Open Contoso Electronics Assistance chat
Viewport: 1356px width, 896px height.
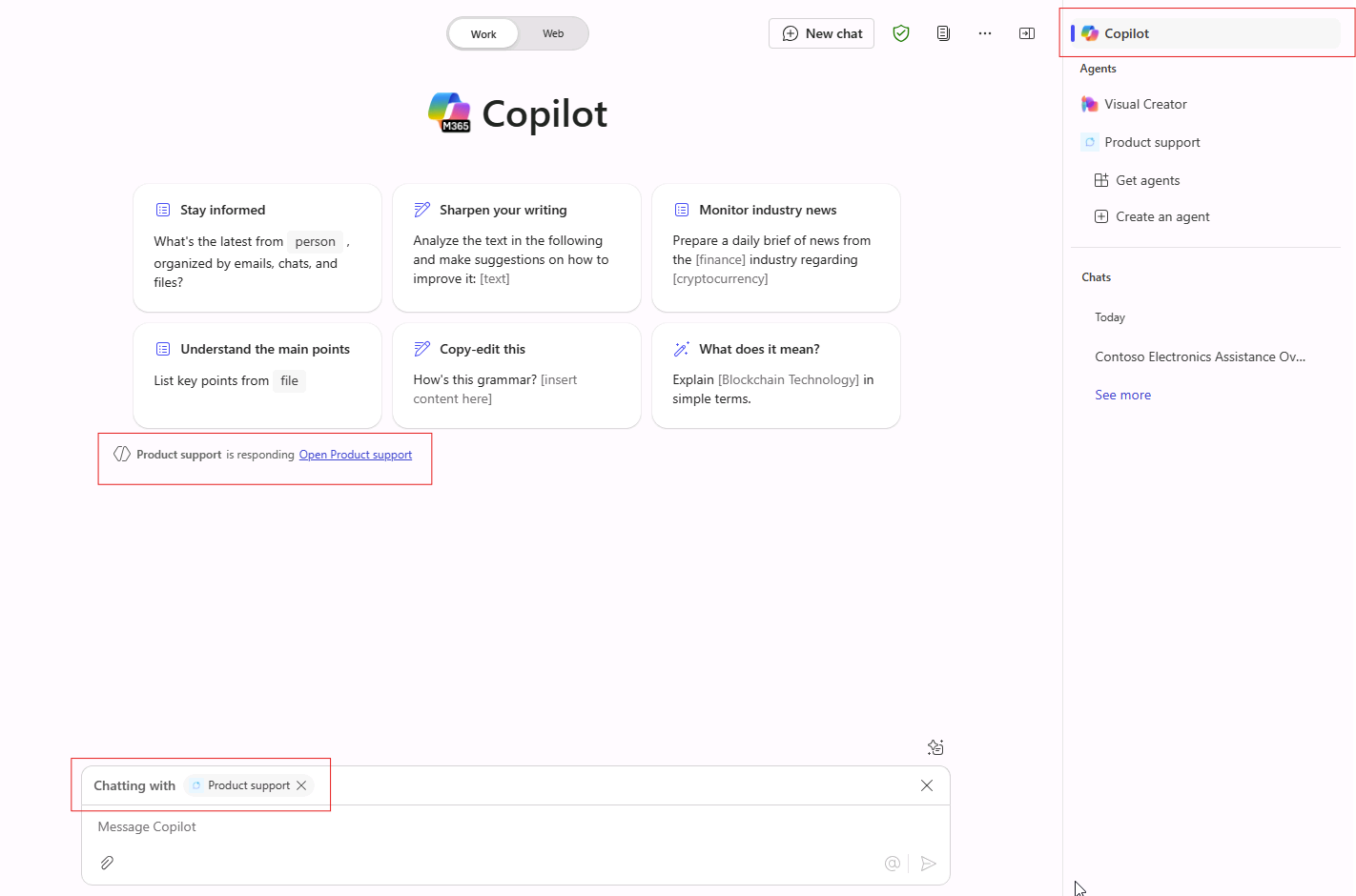pyautogui.click(x=1200, y=356)
